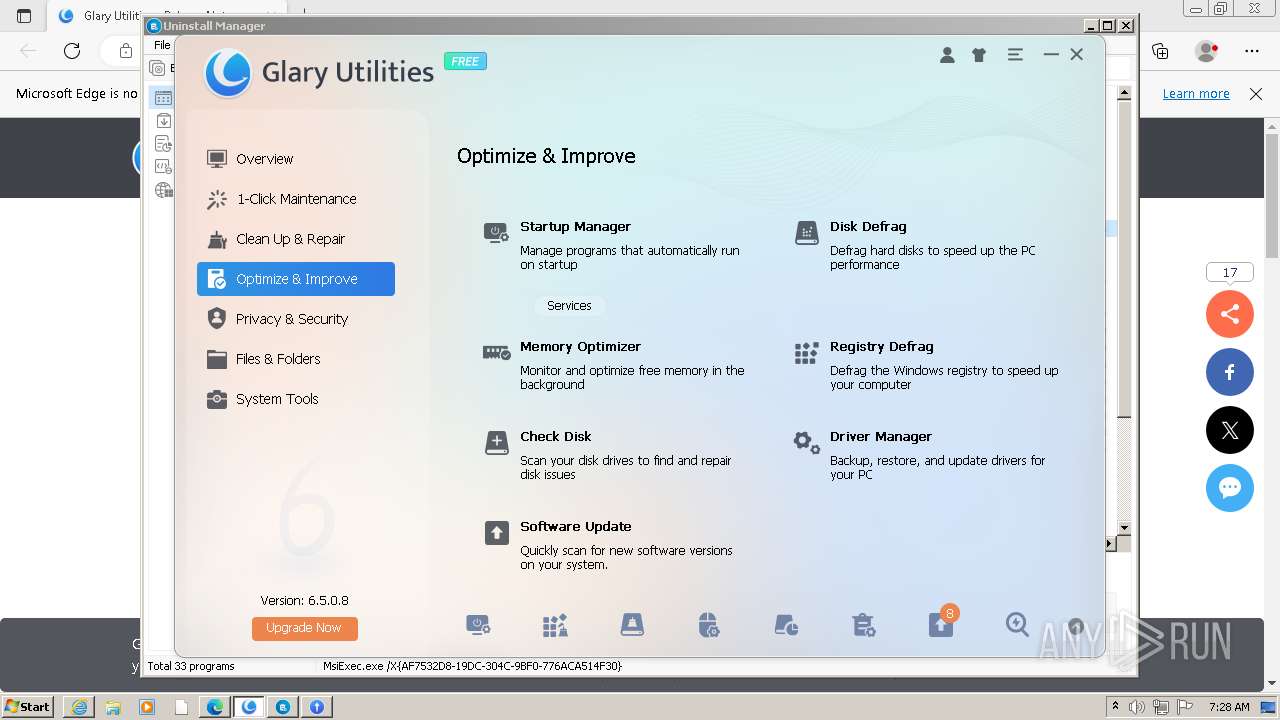
Task: Open Driver Manager tool
Action: click(x=880, y=437)
